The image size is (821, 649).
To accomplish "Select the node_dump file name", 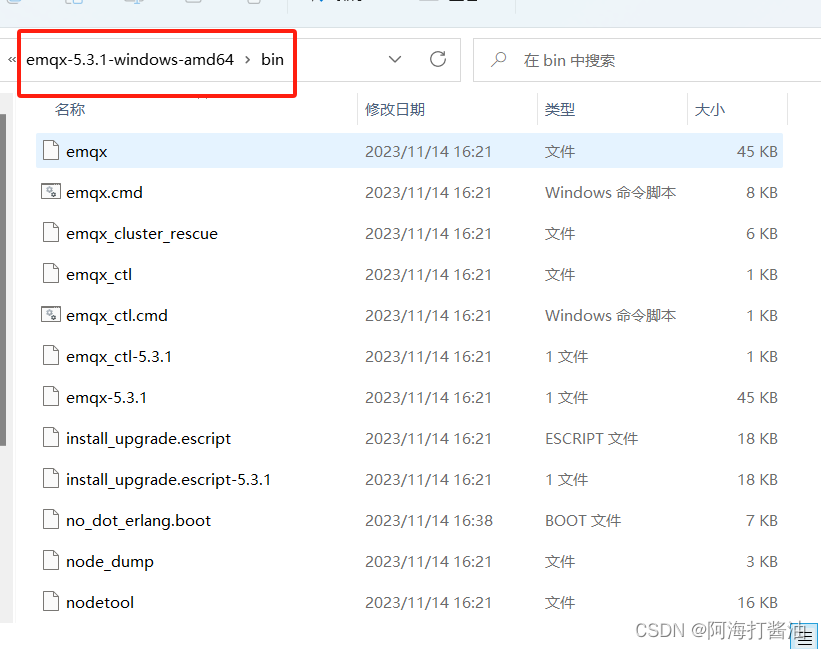I will point(110,562).
